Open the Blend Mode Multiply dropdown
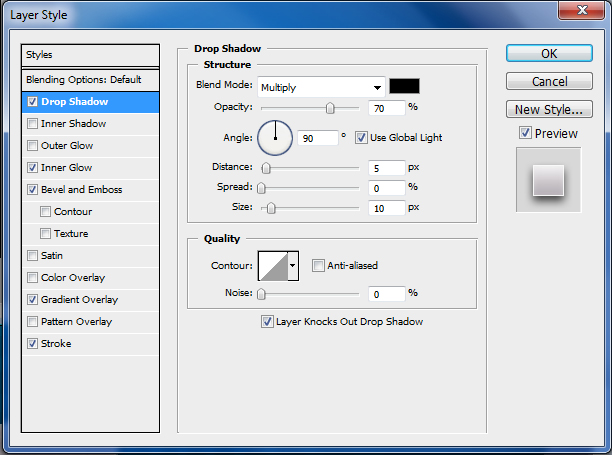The image size is (612, 455). (x=321, y=87)
